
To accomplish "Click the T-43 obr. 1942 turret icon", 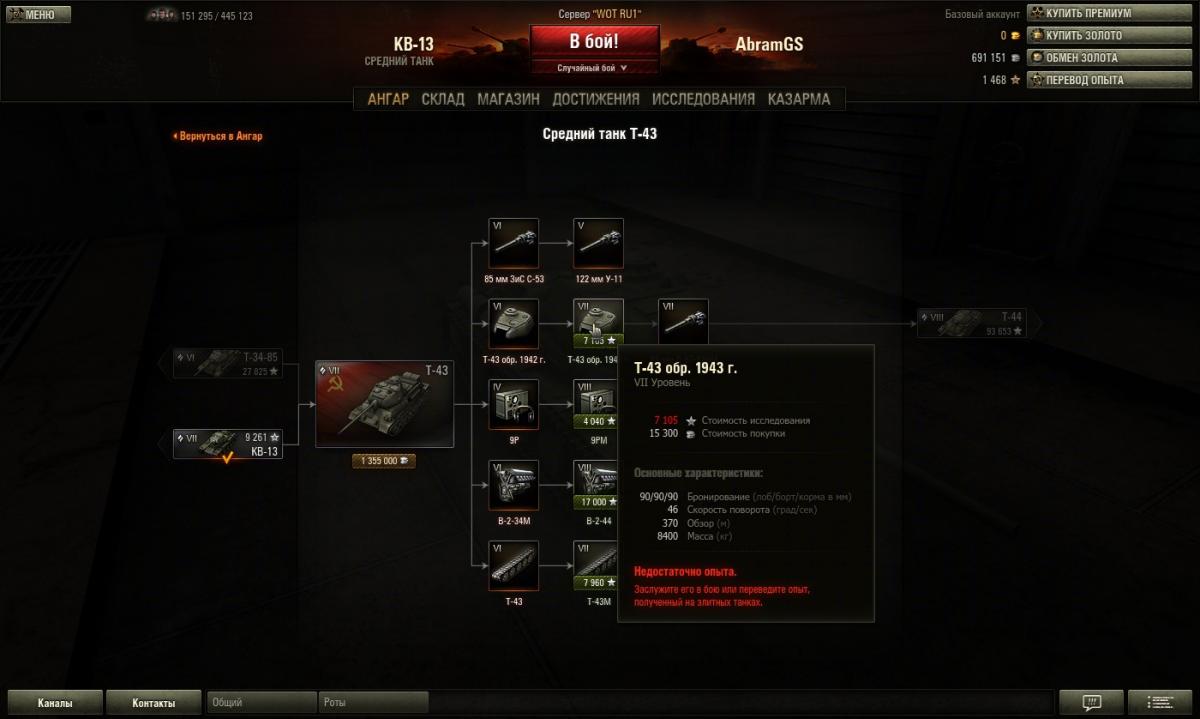I will [x=514, y=324].
